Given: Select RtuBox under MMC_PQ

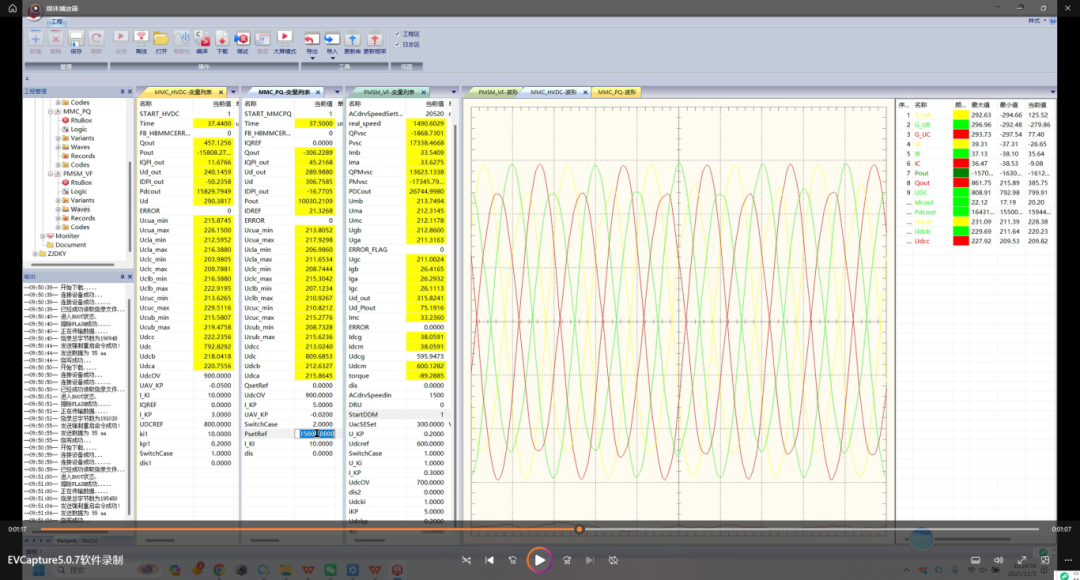Looking at the screenshot, I should (81, 120).
